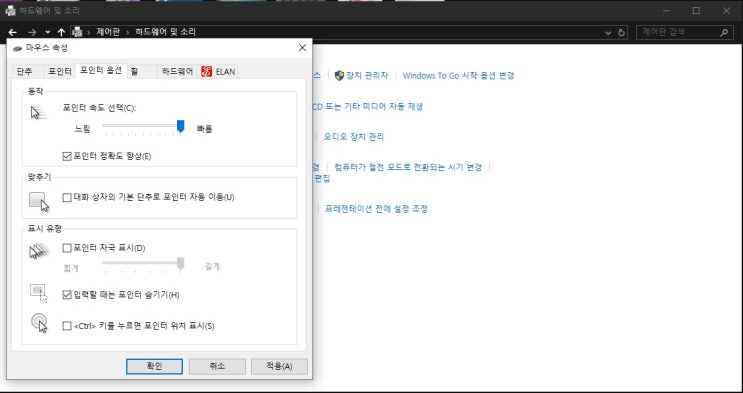
Task: Open CD 또는 기타 미디어 자동 재생 link
Action: pos(368,107)
